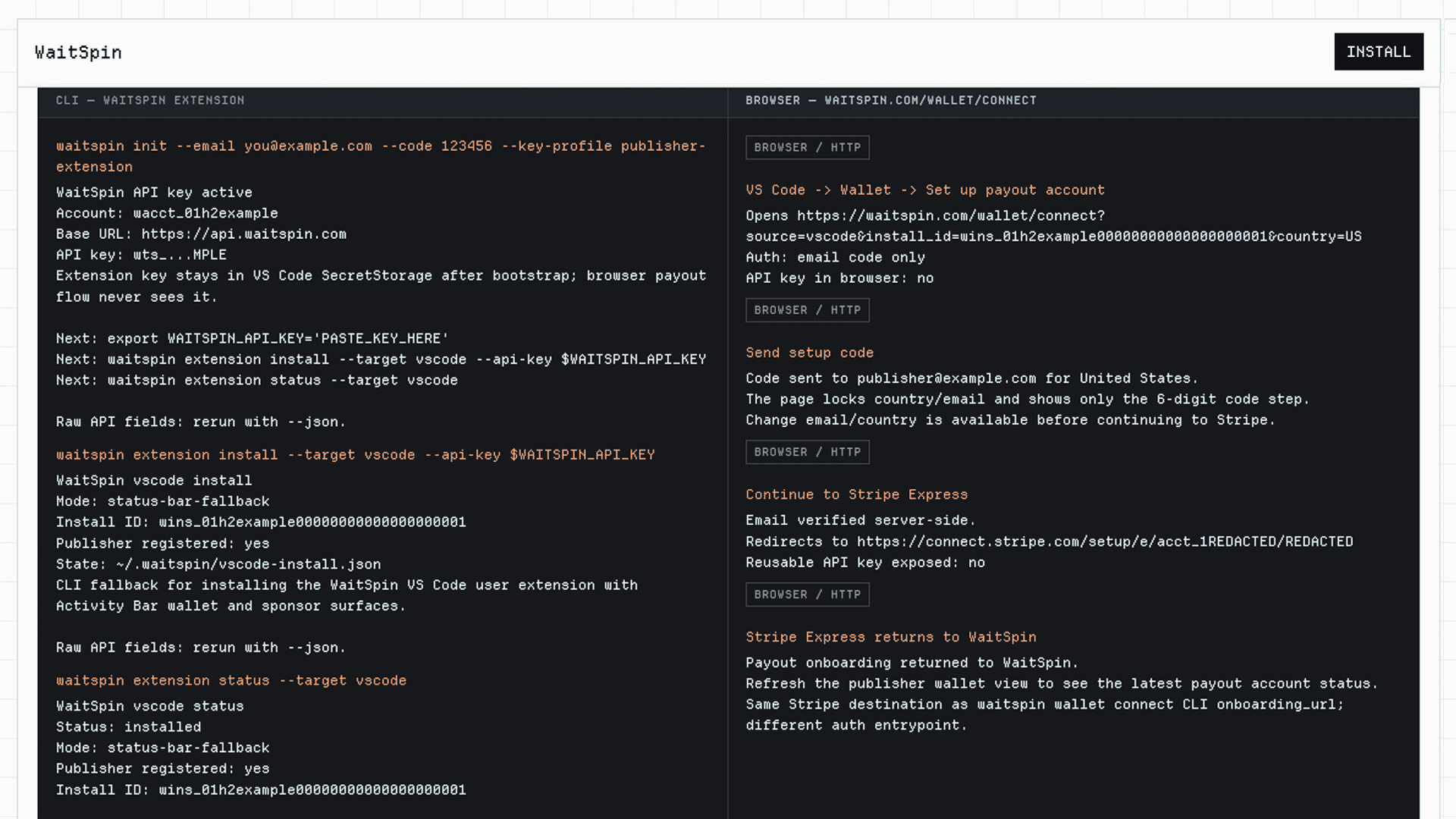Click the "Code sent to publisher@example.com" line
Screen dimensions: 1456x819
point(972,378)
